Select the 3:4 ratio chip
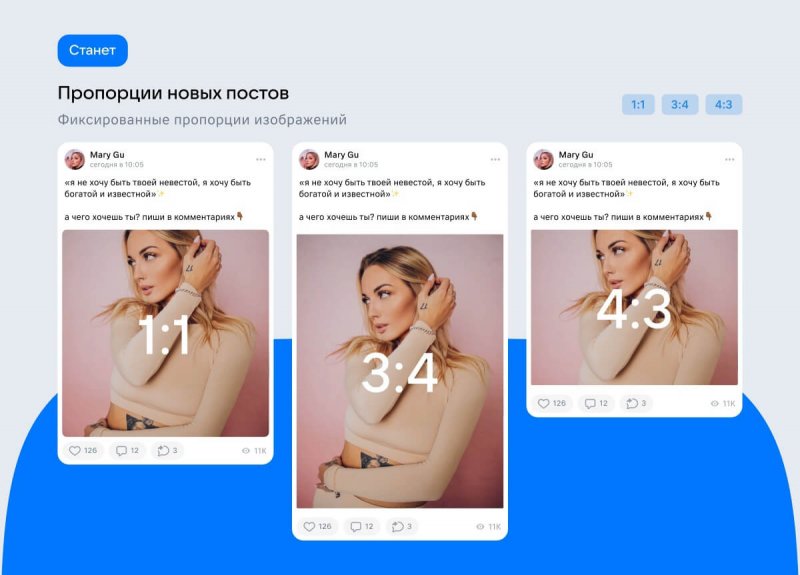This screenshot has width=800, height=575. [x=680, y=105]
